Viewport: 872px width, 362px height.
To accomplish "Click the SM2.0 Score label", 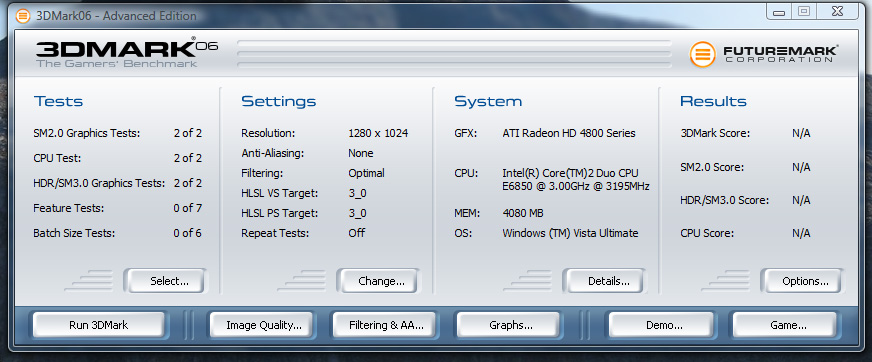I will click(x=712, y=167).
